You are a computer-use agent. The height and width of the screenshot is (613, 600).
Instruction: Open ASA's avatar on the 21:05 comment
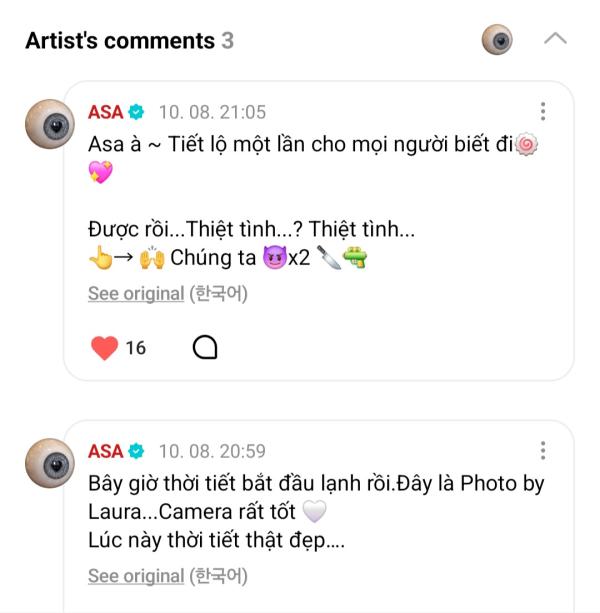click(x=49, y=124)
